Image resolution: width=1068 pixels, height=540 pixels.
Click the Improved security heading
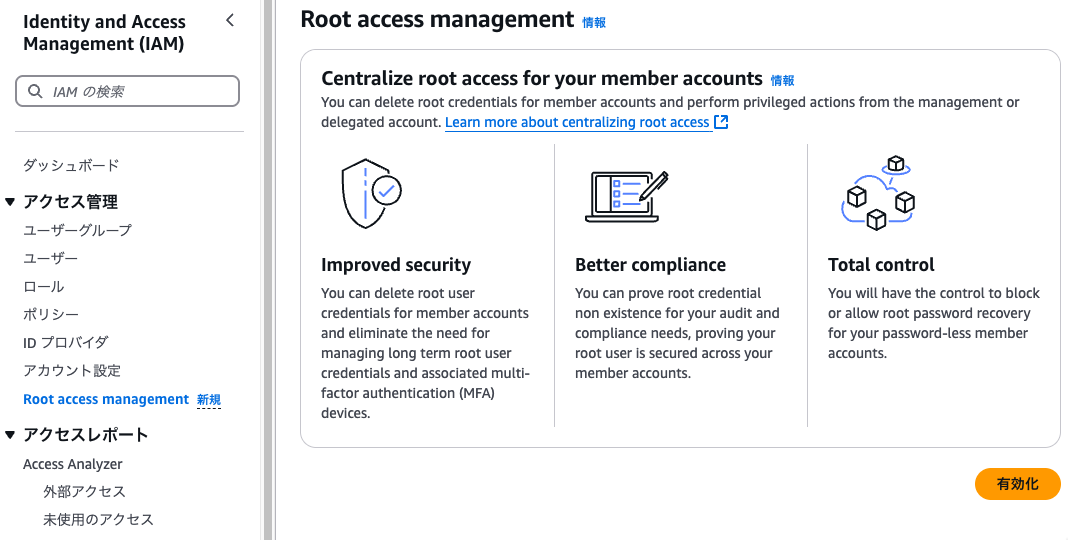396,265
